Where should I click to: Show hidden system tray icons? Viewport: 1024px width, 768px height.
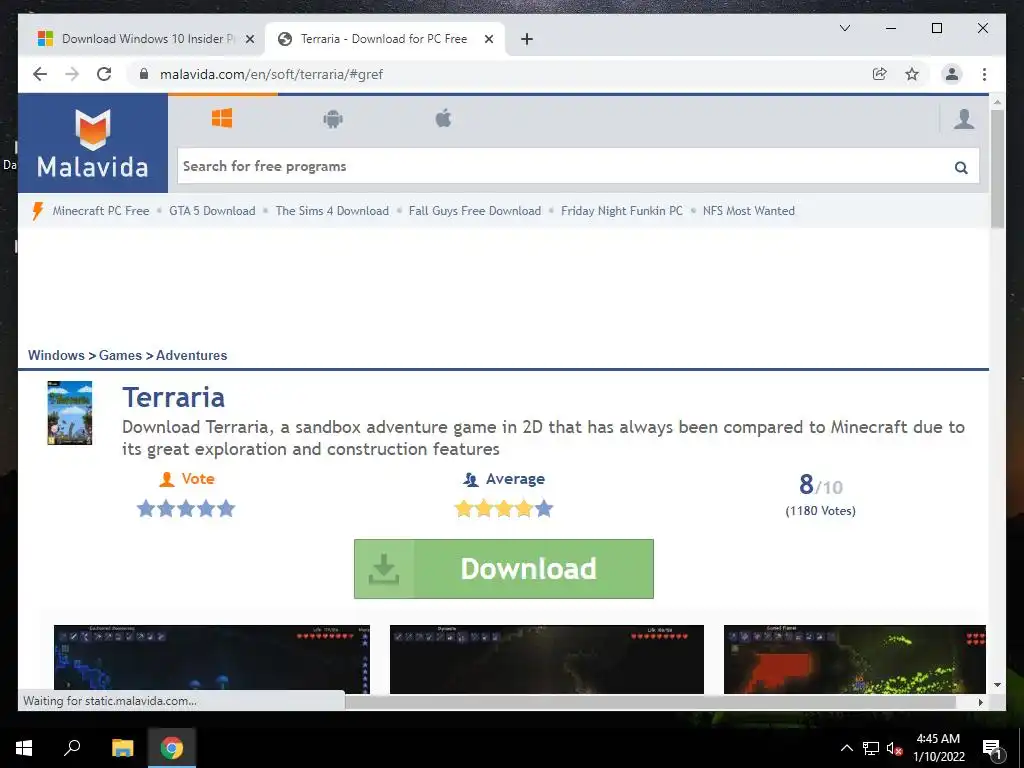846,748
